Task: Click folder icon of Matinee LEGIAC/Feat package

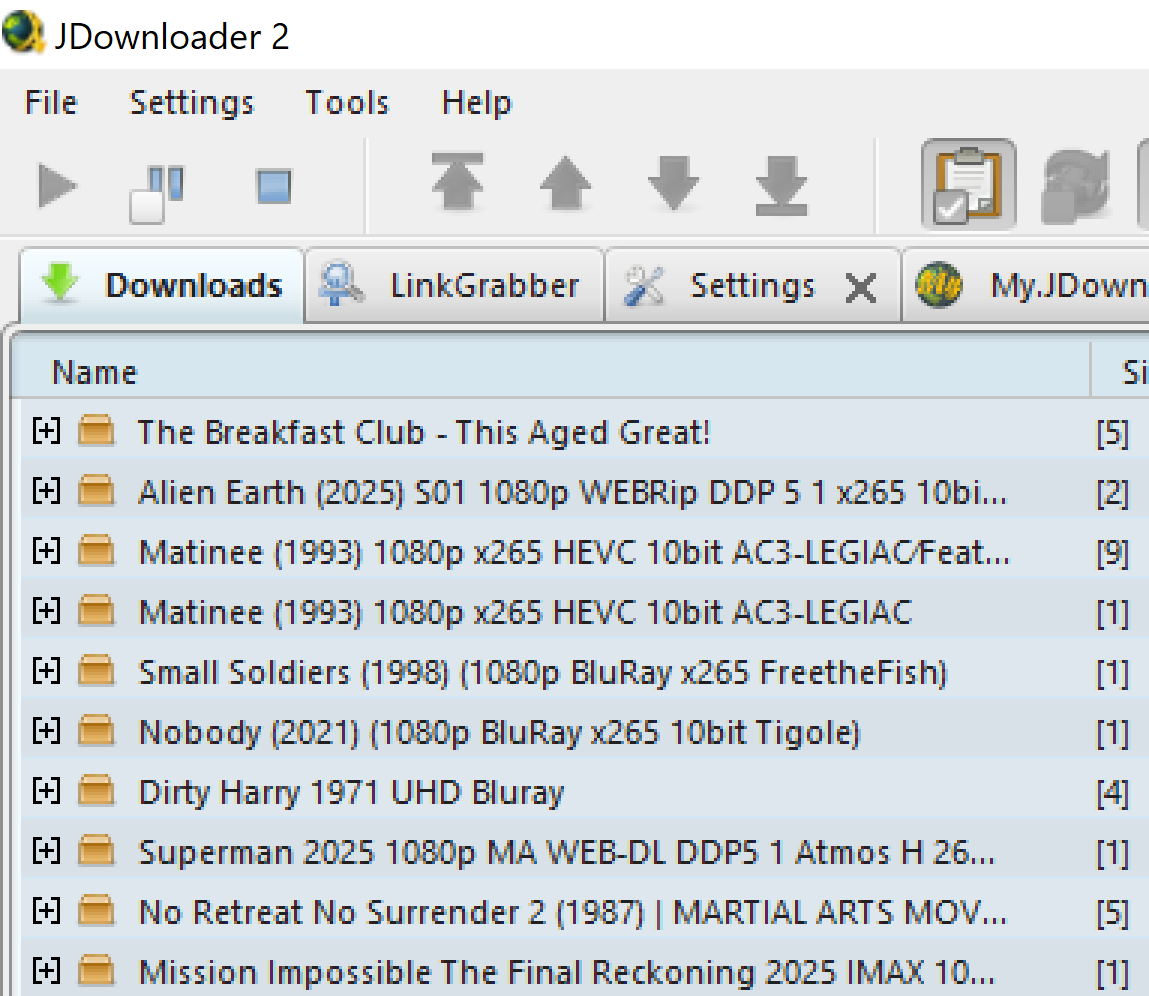Action: pos(96,551)
